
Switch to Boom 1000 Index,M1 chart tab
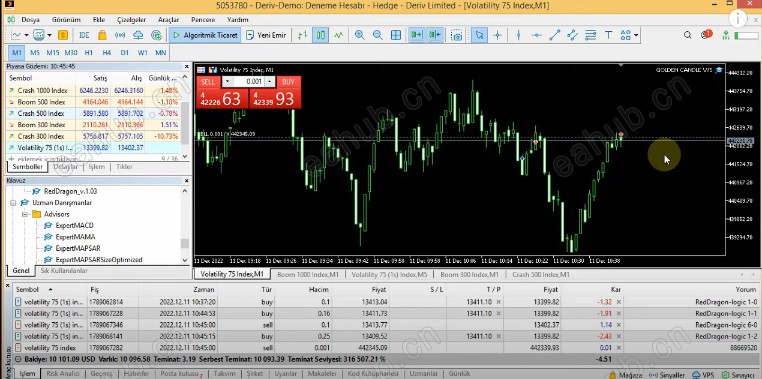(308, 275)
